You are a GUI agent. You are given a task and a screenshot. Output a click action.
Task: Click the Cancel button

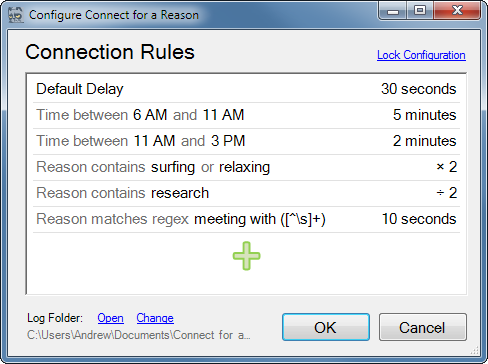click(422, 327)
